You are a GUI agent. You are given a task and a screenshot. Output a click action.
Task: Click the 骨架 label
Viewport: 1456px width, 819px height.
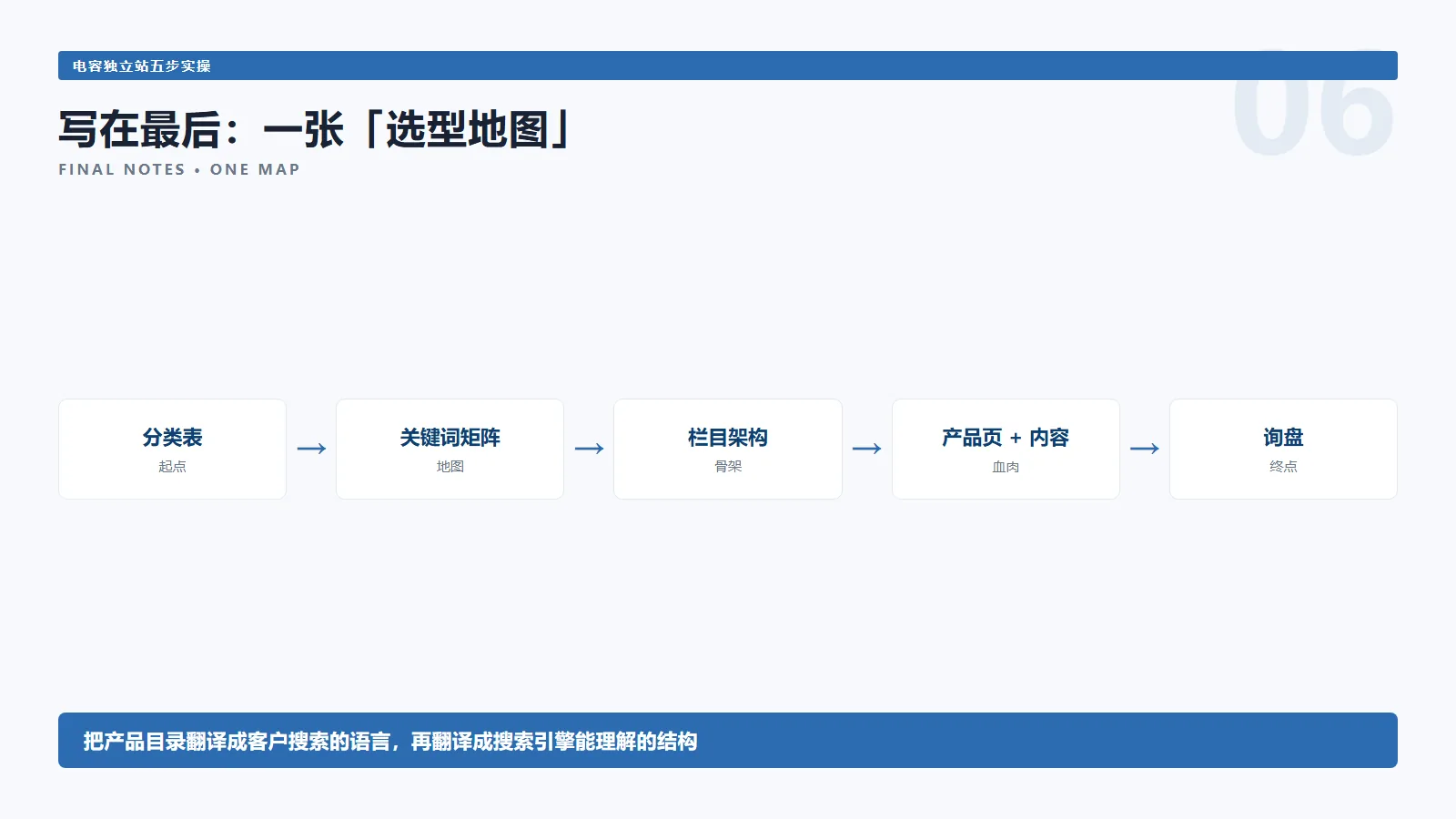pyautogui.click(x=728, y=467)
